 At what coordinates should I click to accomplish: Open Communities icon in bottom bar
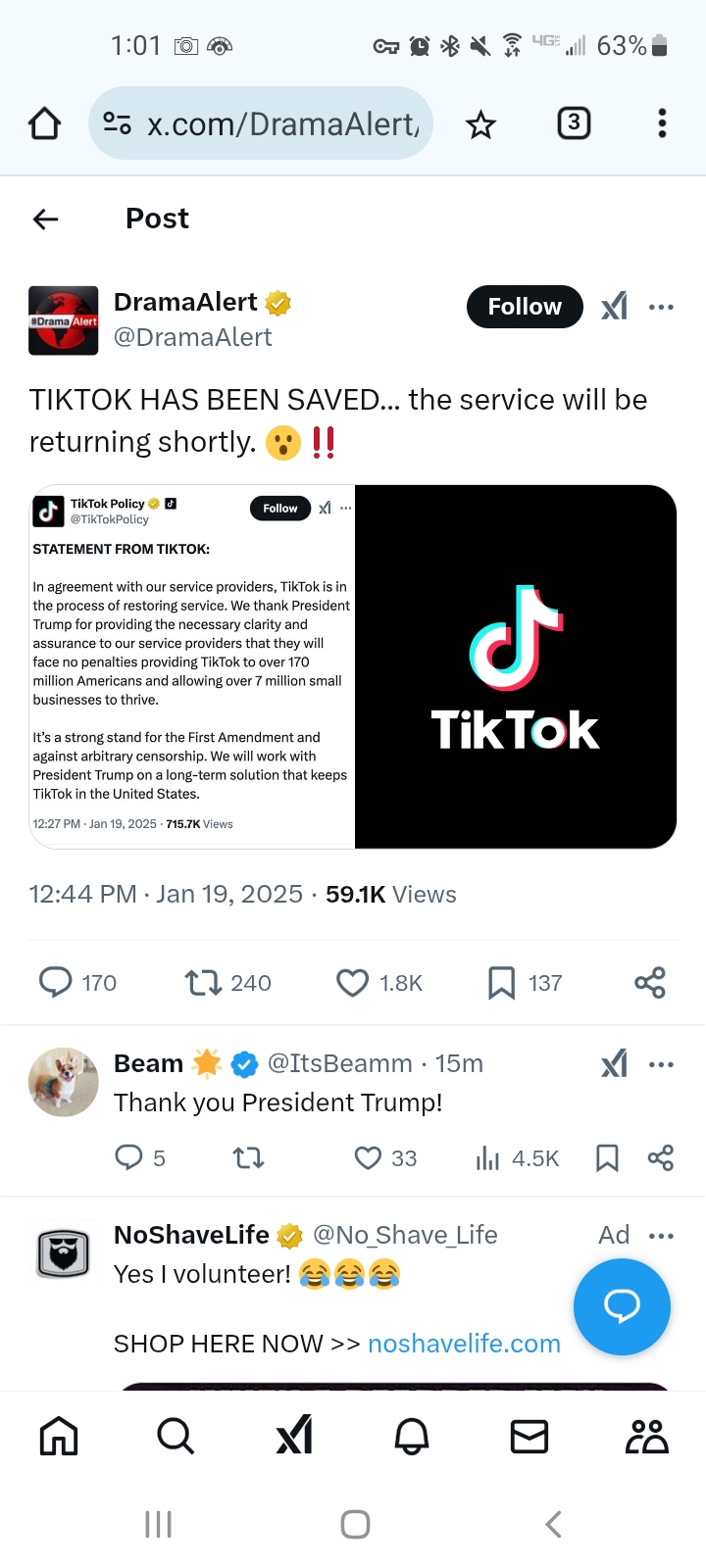click(x=646, y=1437)
